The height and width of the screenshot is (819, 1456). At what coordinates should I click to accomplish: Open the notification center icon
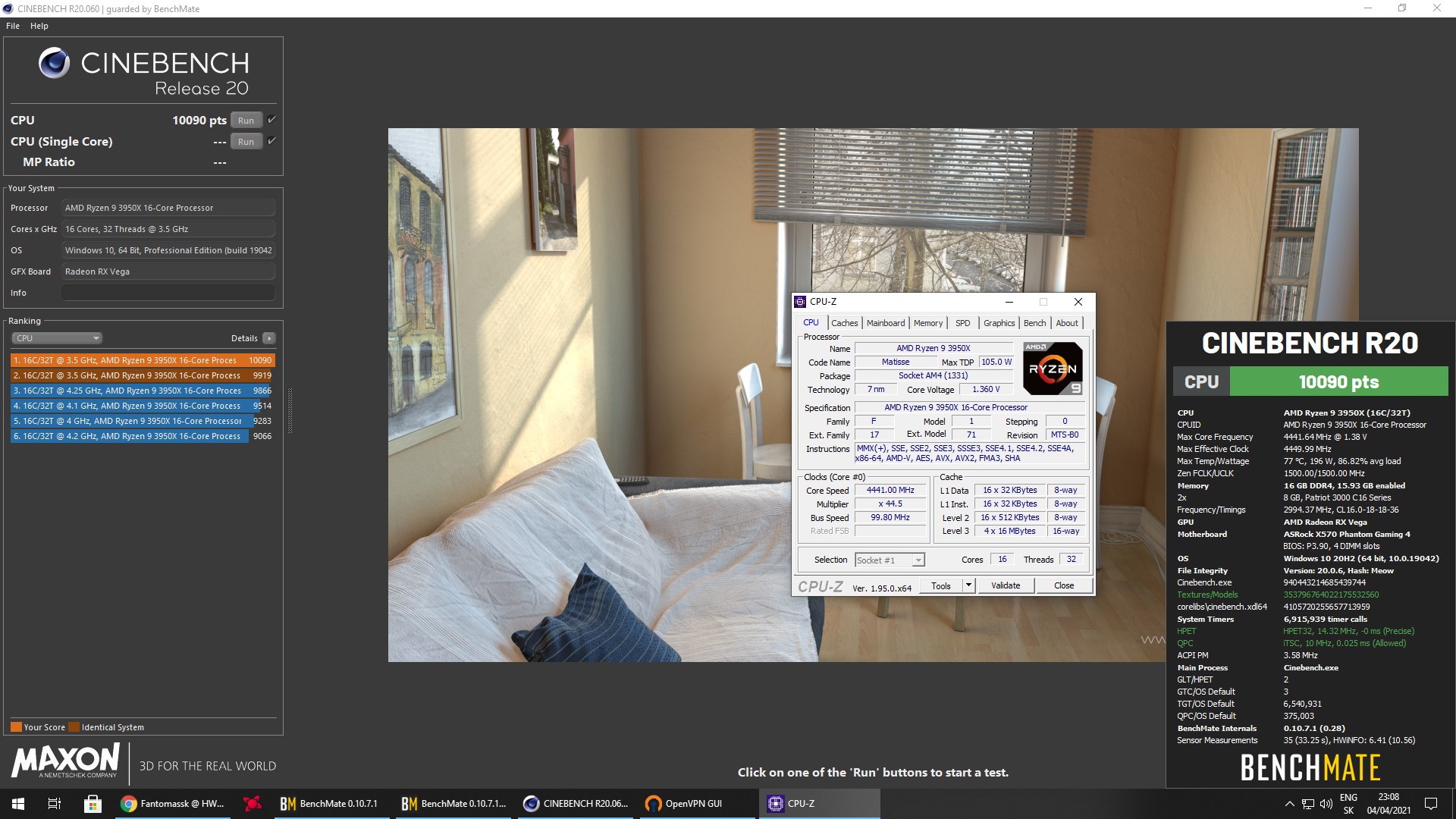[1431, 804]
